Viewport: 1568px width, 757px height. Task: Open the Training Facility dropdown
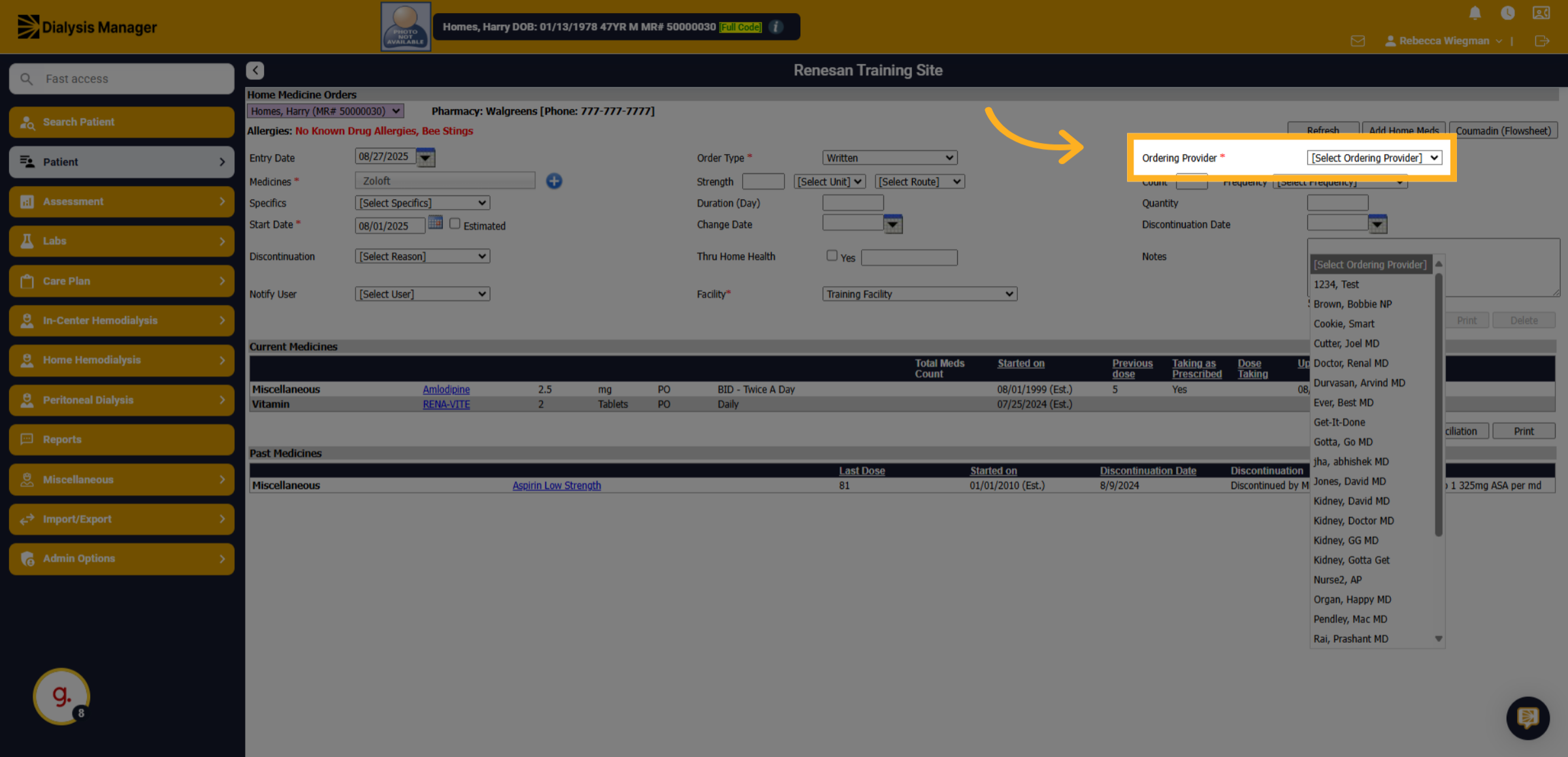[x=920, y=295]
